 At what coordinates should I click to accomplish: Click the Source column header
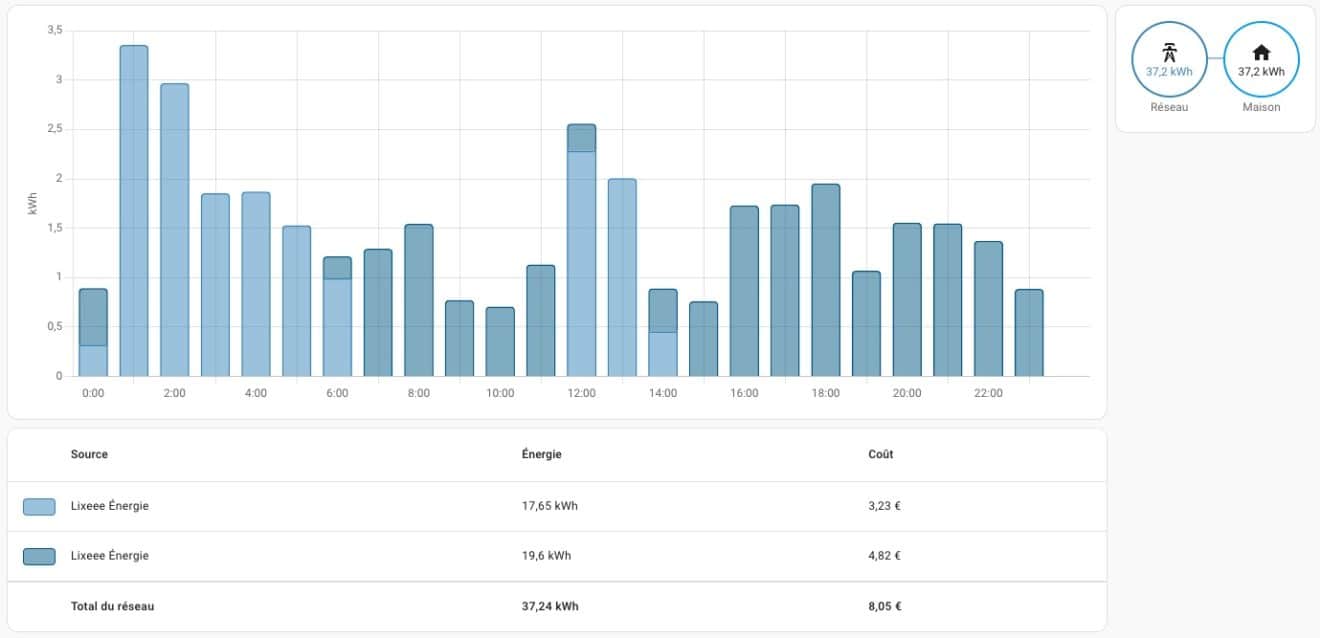89,454
